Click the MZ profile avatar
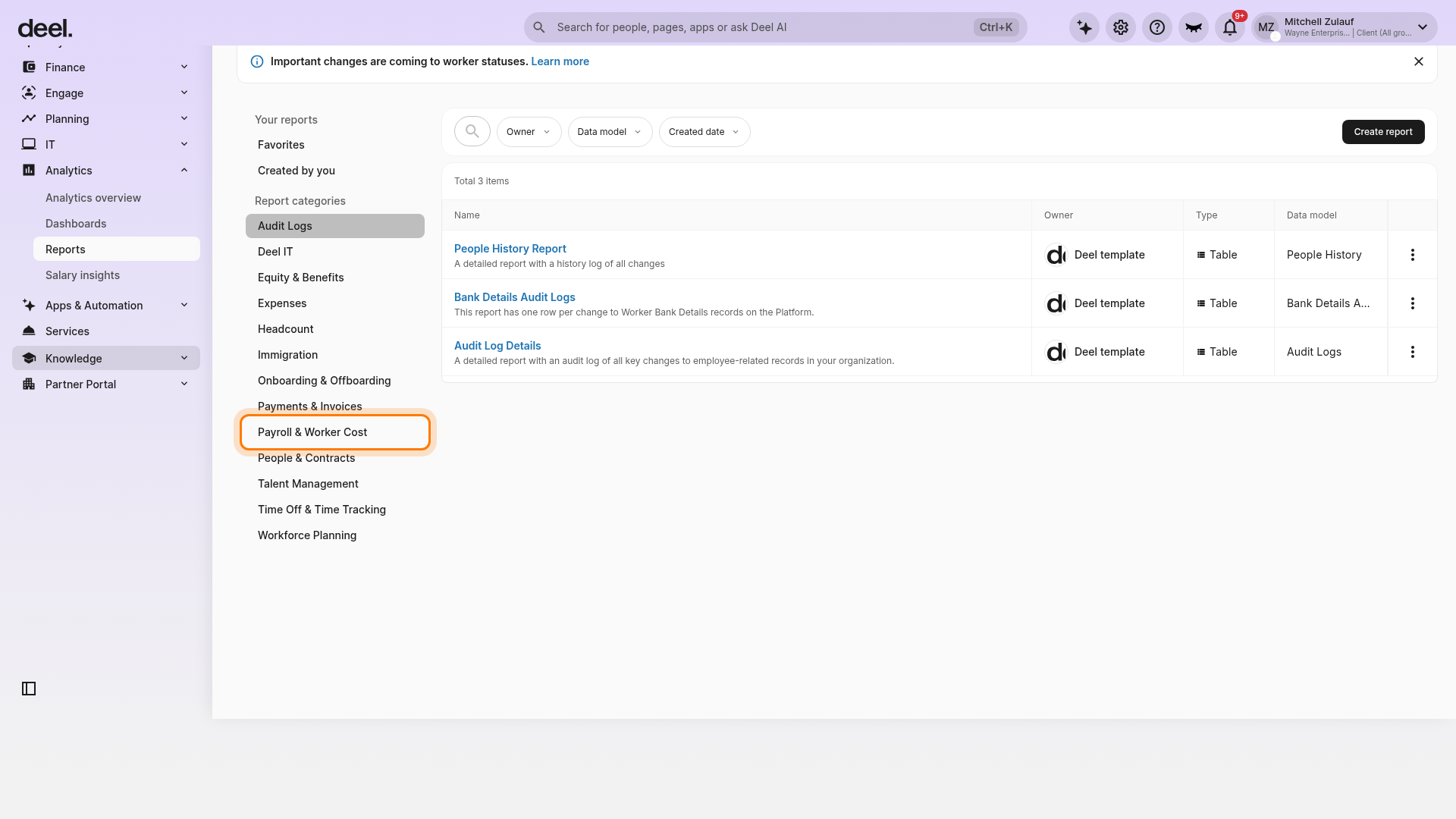This screenshot has height=819, width=1456. click(x=1266, y=27)
